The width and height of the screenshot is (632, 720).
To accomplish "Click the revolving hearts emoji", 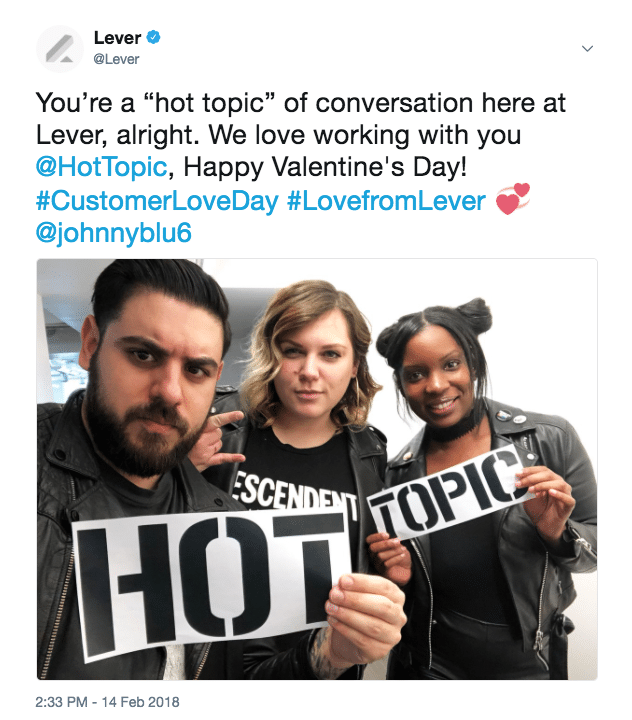I will click(x=513, y=199).
